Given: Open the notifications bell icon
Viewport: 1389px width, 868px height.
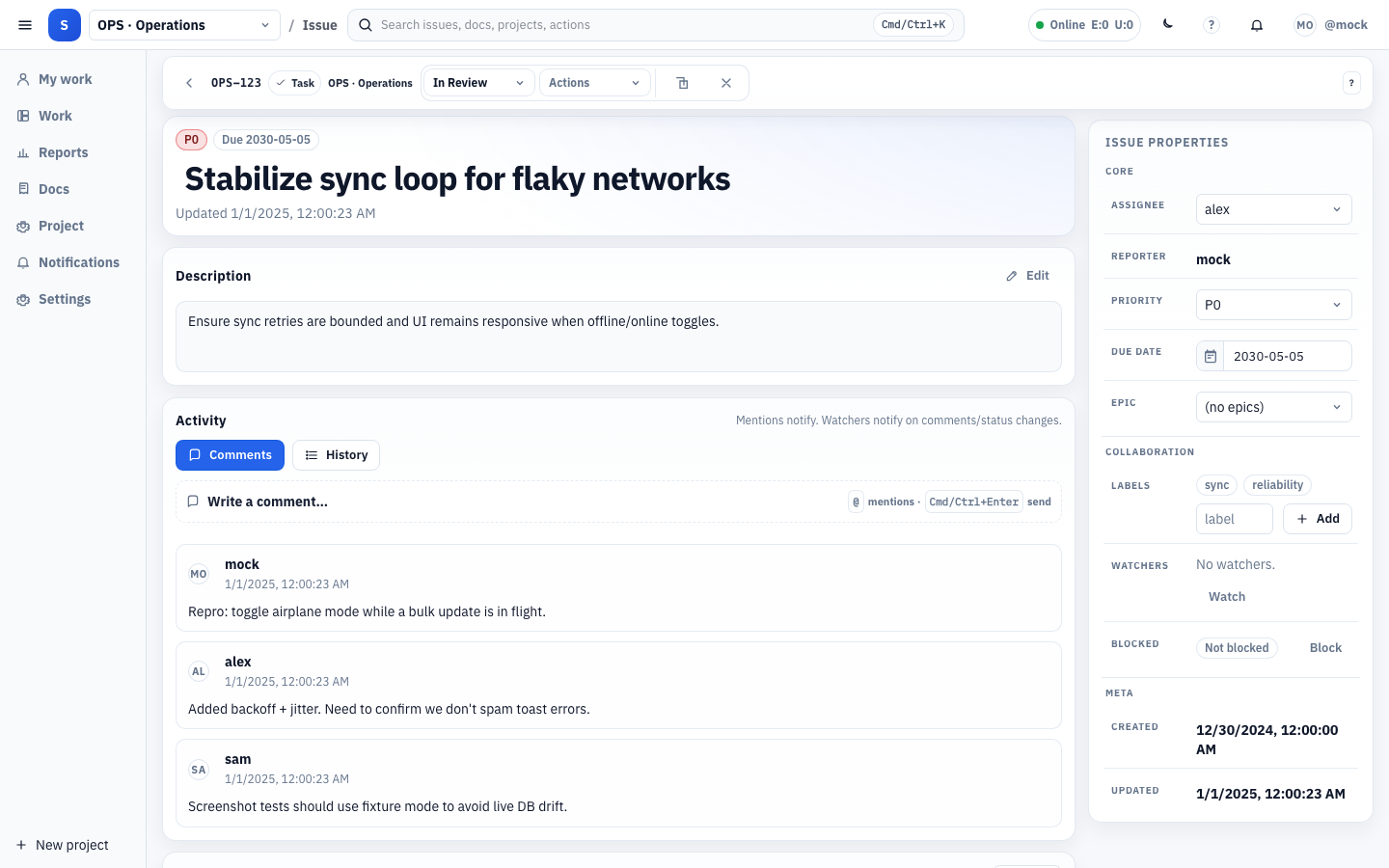Looking at the screenshot, I should [1257, 25].
